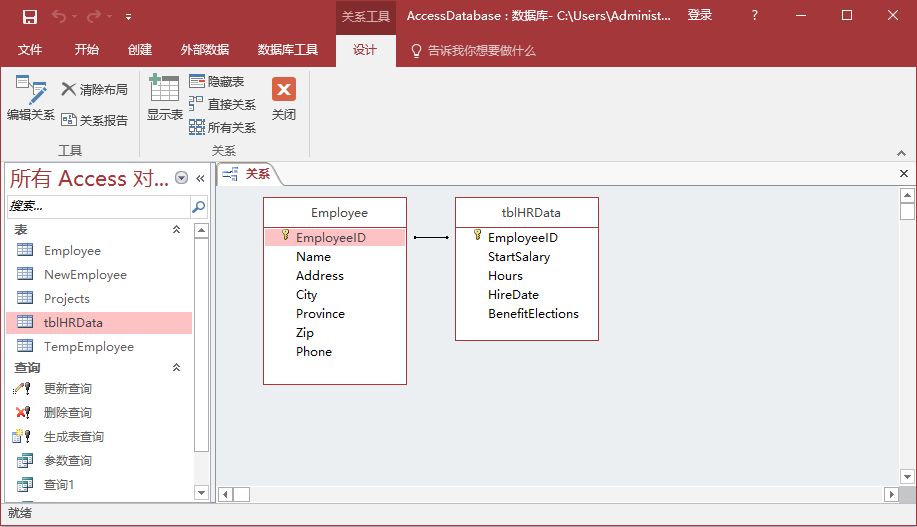Select the Projects table in navigation pane
917x527 pixels.
(67, 299)
